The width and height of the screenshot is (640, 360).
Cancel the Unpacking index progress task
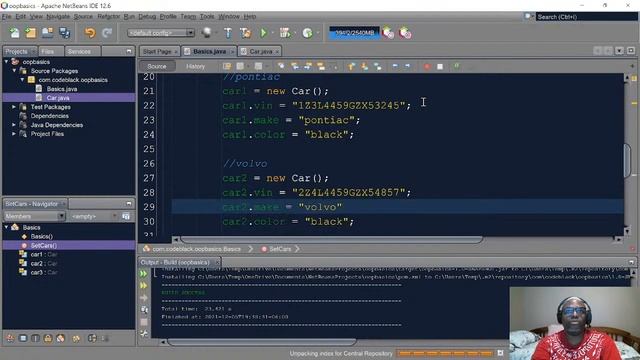[x=500, y=353]
